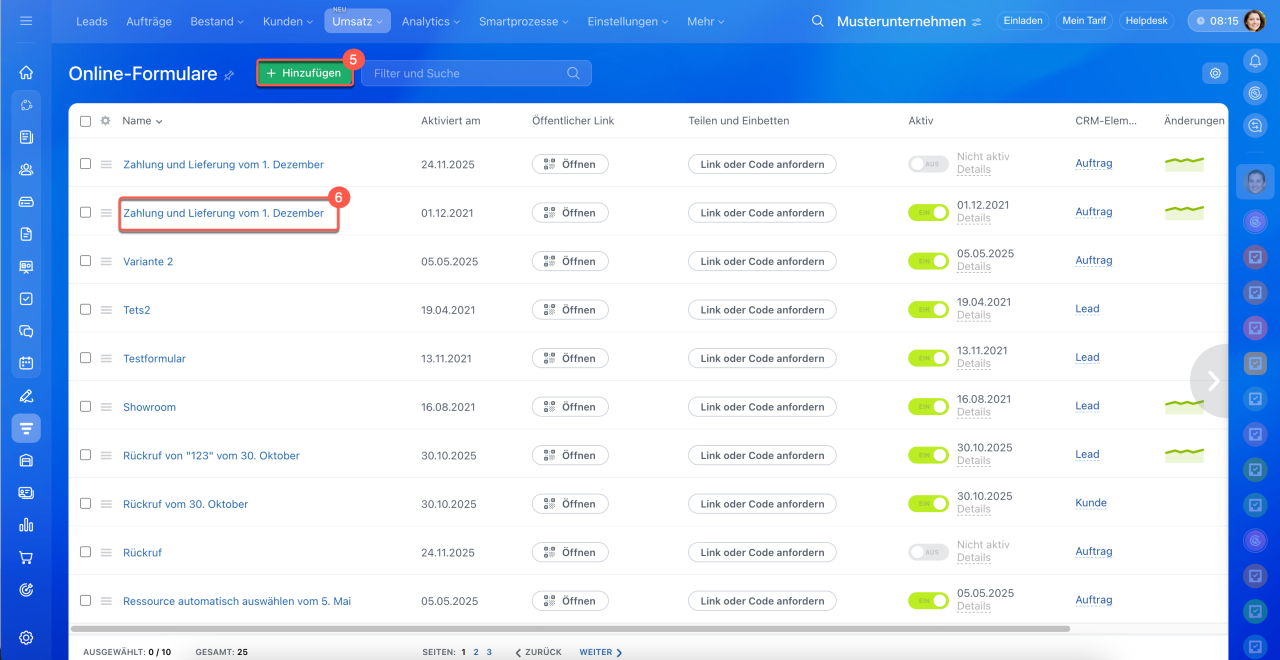
Task: Request link or code for Showroom form
Action: [x=762, y=407]
